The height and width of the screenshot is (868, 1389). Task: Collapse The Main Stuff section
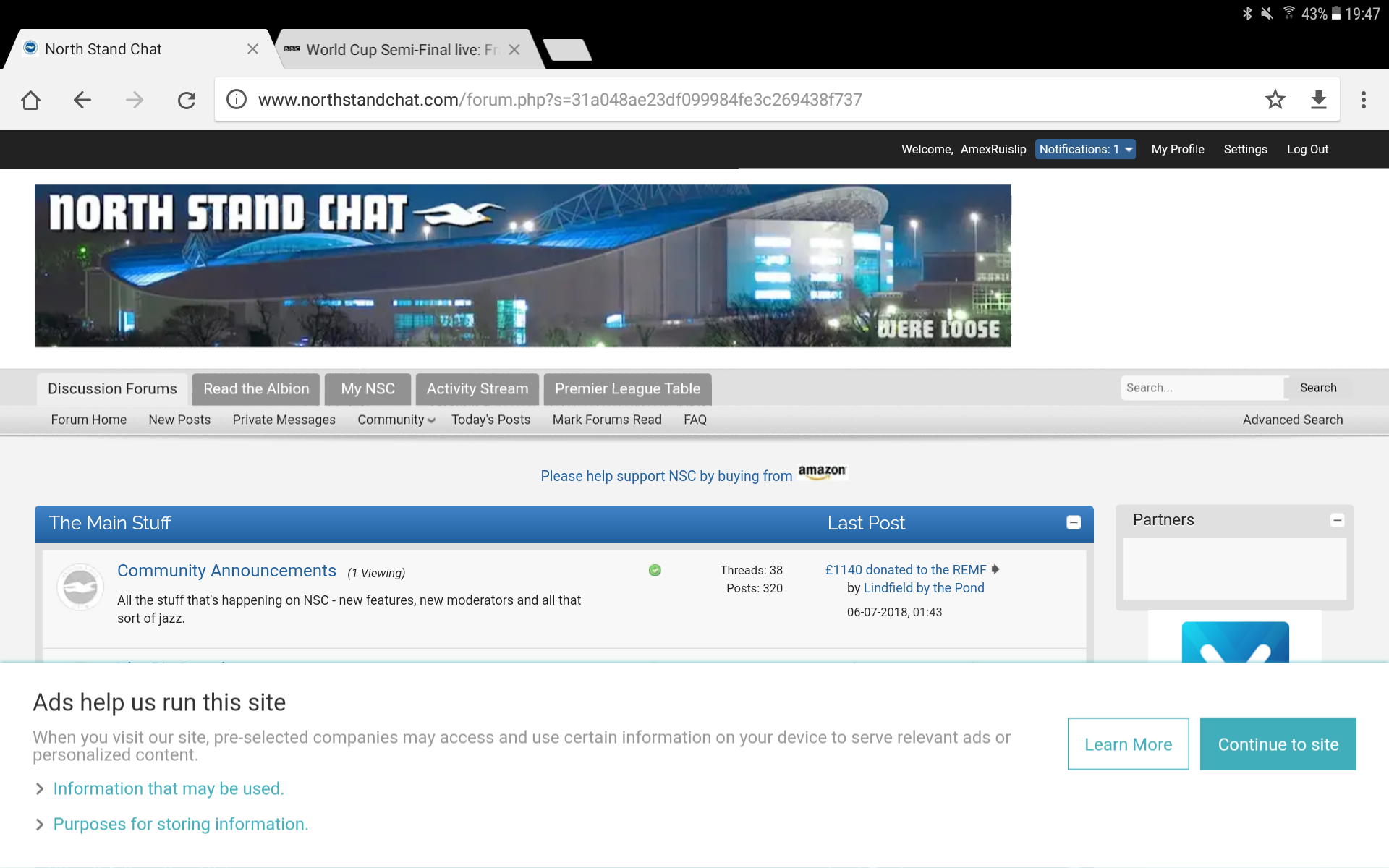click(x=1074, y=523)
